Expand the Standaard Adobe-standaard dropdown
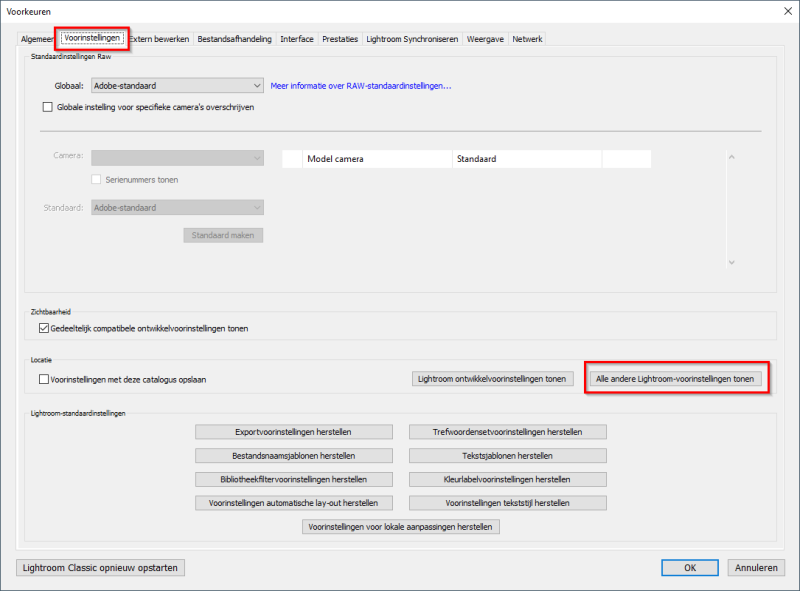Image resolution: width=800 pixels, height=591 pixels. pos(178,208)
